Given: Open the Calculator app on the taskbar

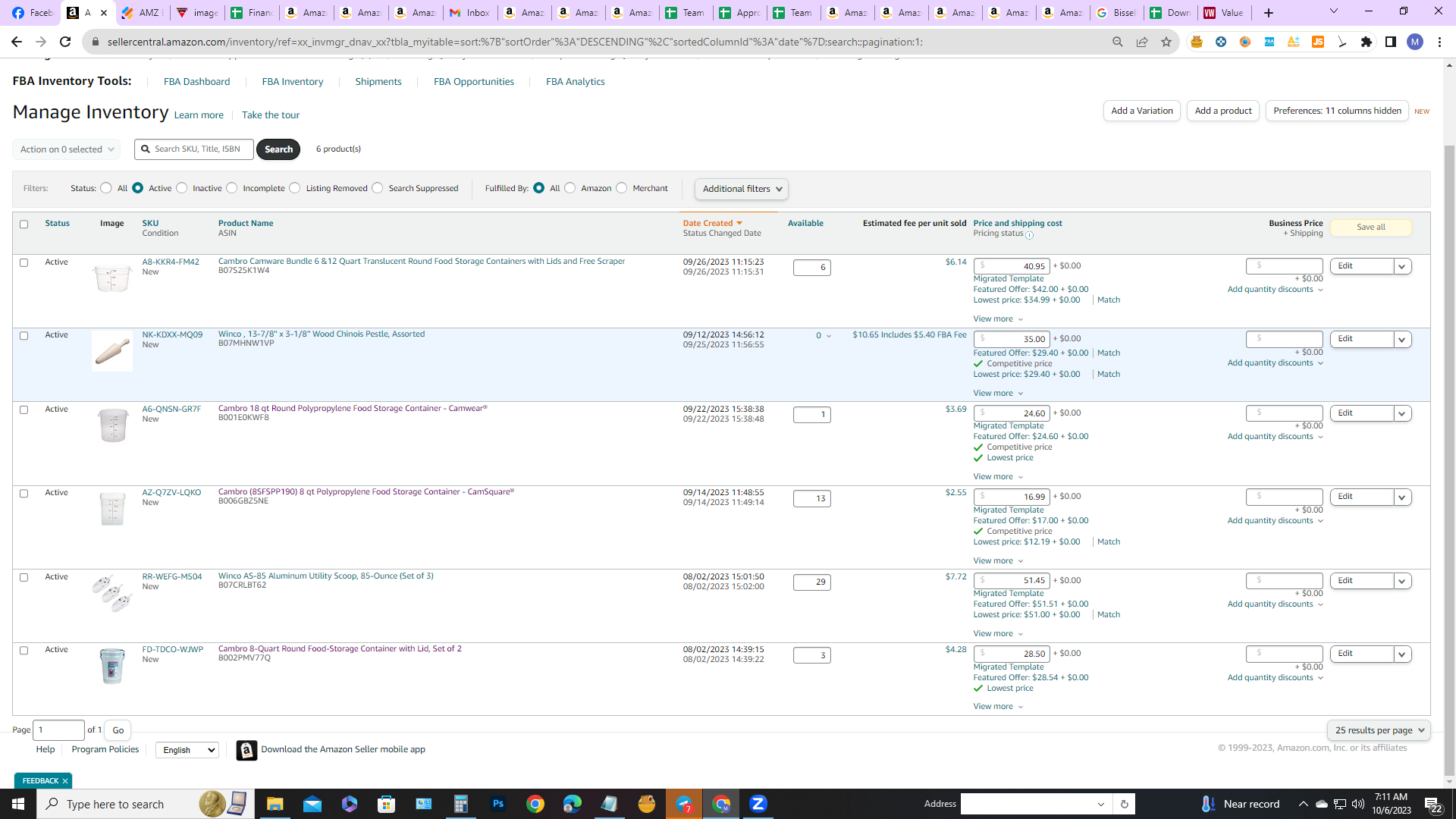Looking at the screenshot, I should click(x=461, y=804).
